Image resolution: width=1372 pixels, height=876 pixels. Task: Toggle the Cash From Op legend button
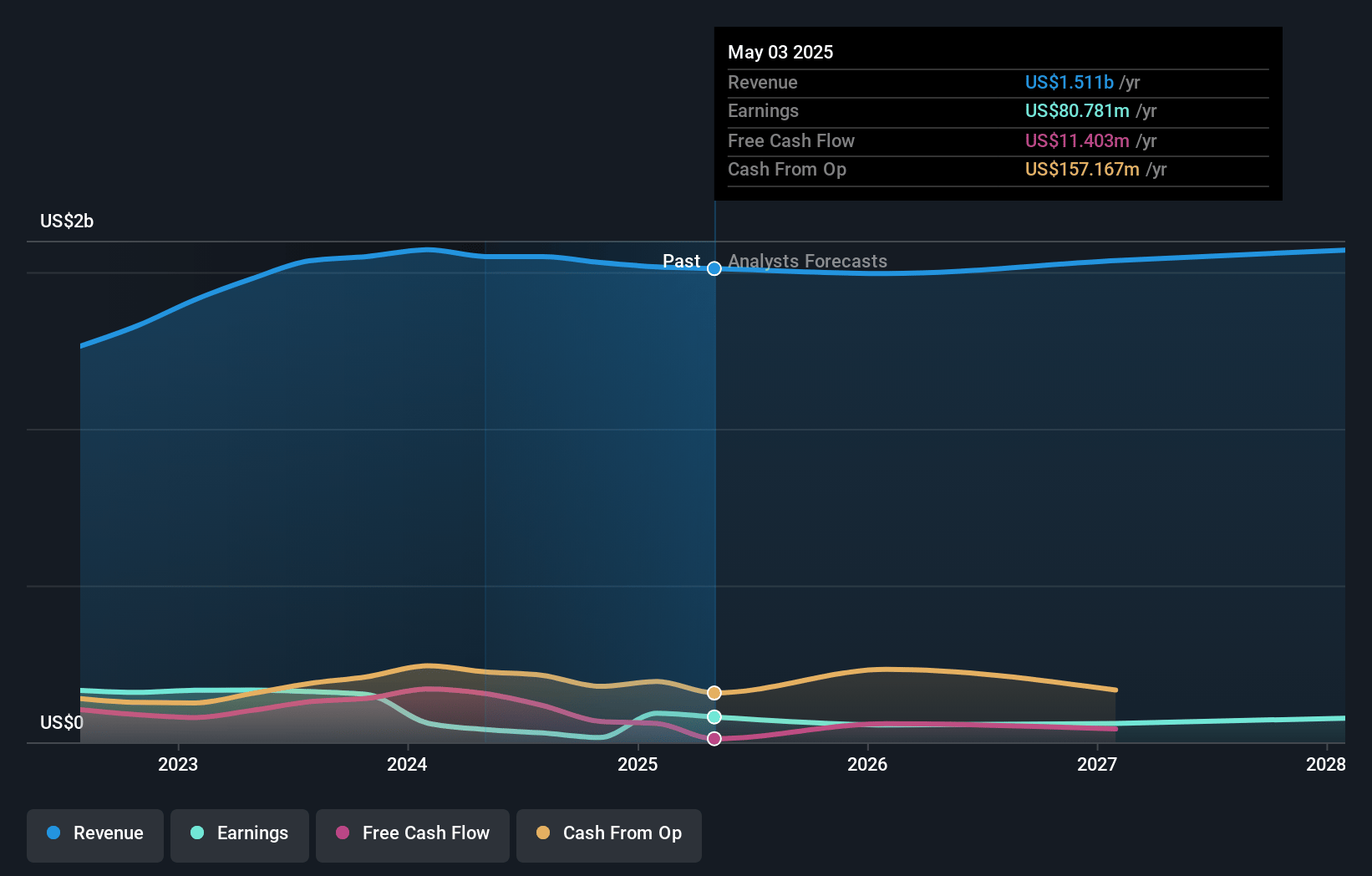click(x=609, y=835)
